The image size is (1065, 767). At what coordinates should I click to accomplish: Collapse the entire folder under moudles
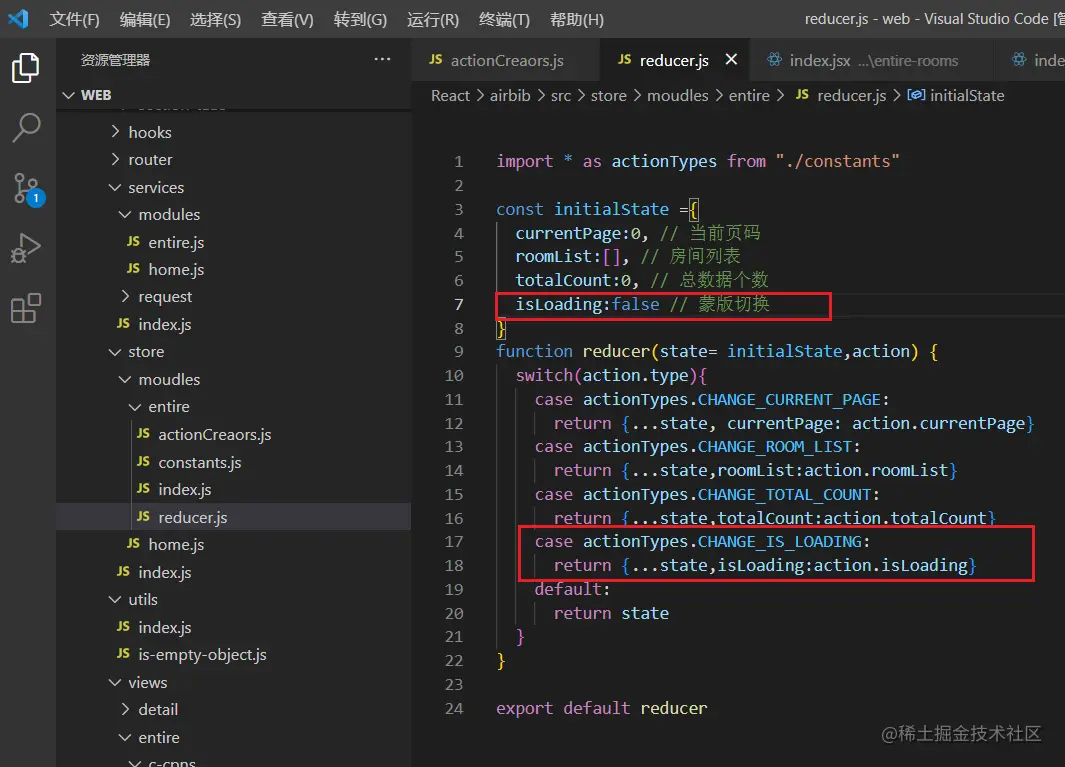pos(135,406)
